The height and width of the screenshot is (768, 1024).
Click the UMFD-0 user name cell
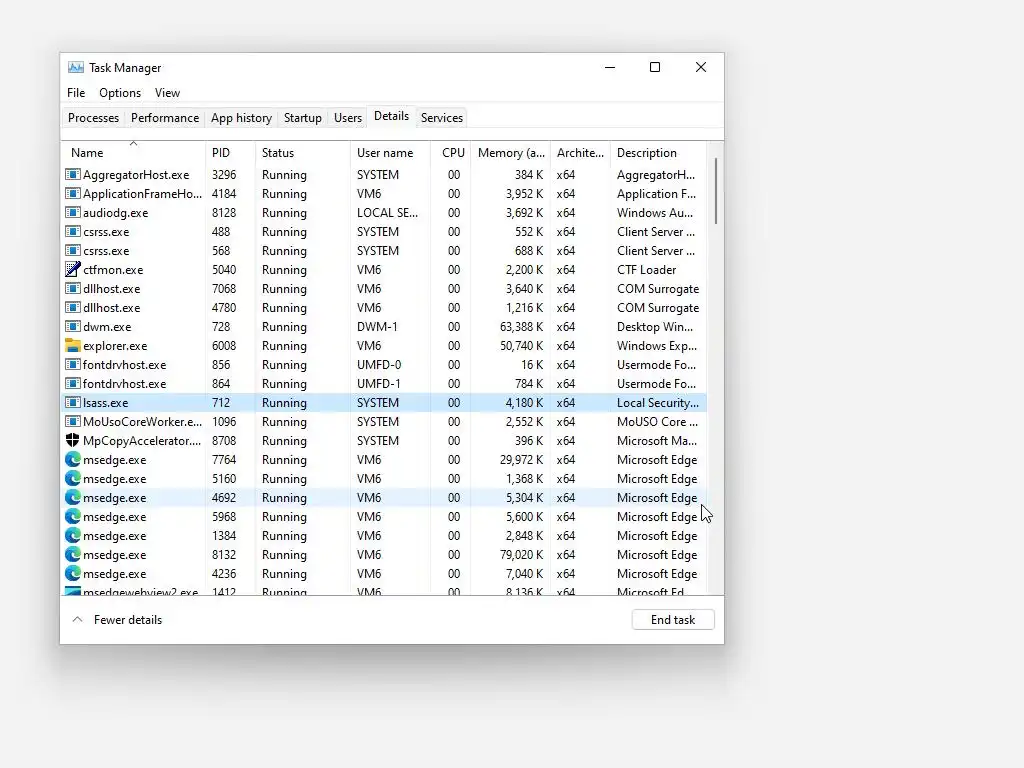coord(379,364)
